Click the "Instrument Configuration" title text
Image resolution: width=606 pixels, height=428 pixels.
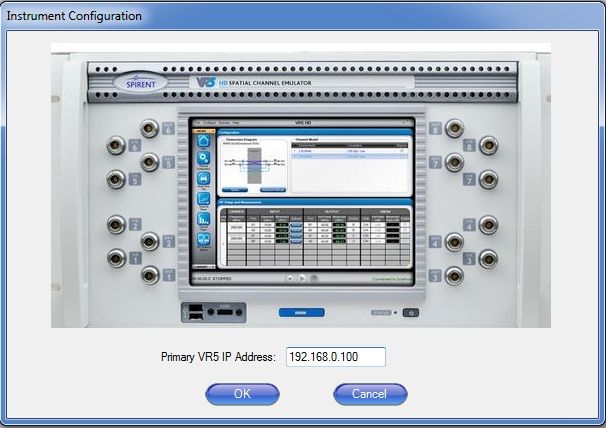click(x=74, y=16)
